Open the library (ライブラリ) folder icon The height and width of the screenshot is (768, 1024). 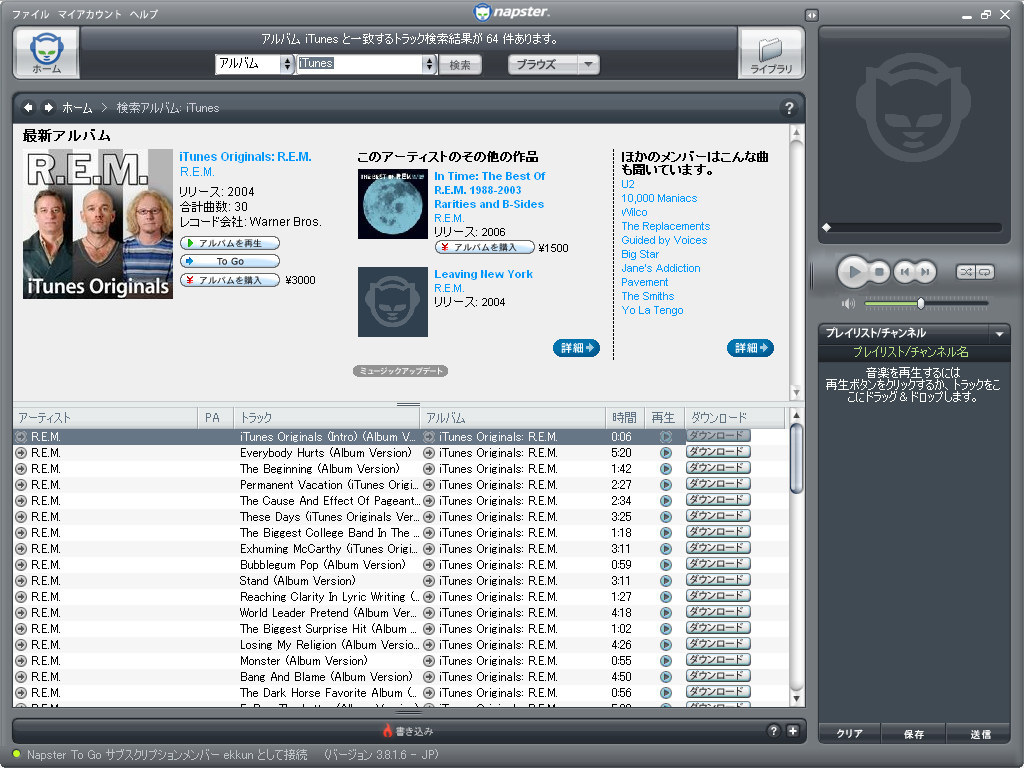click(771, 54)
